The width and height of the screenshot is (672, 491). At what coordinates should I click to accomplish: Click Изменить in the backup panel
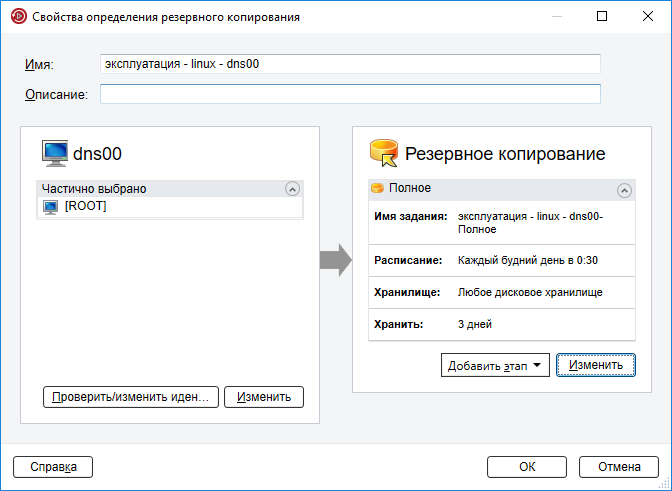tap(596, 365)
